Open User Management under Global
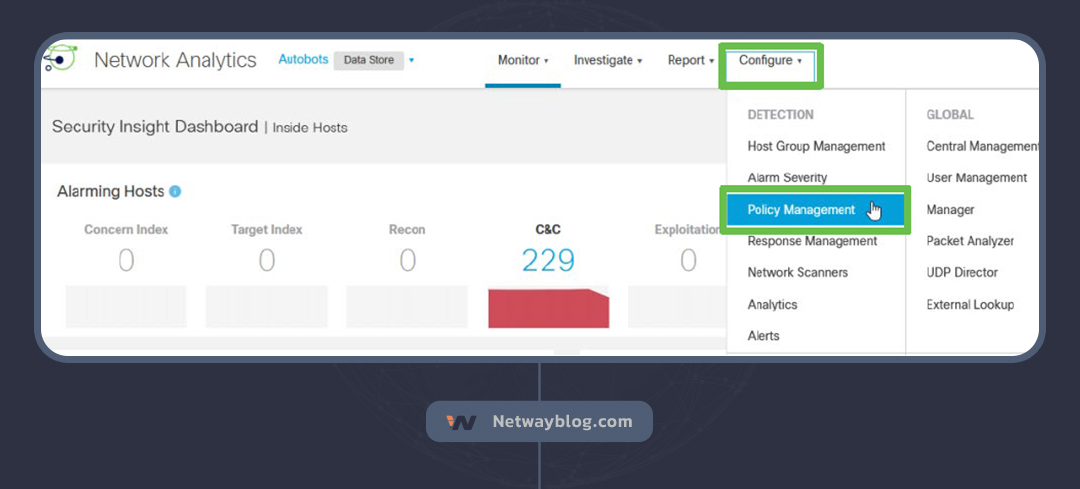The height and width of the screenshot is (489, 1080). coord(976,178)
